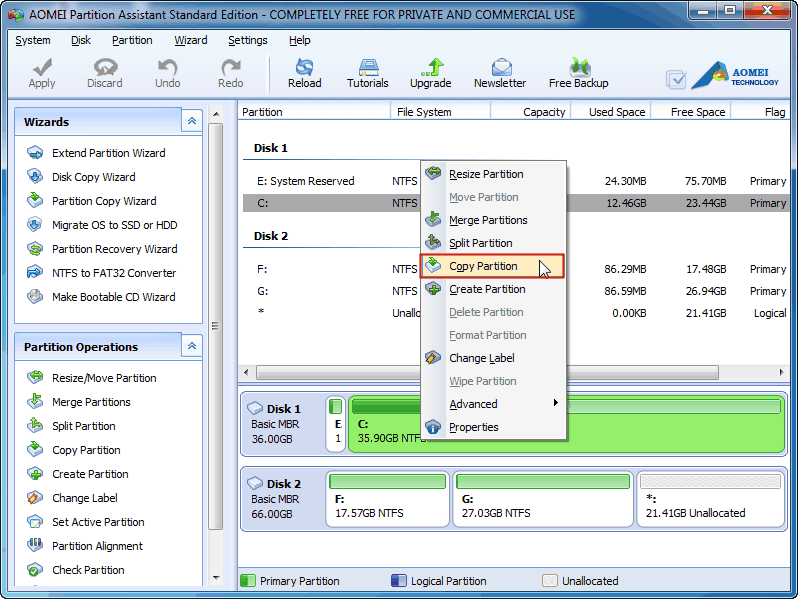Open the System menu
The width and height of the screenshot is (798, 599).
(33, 40)
